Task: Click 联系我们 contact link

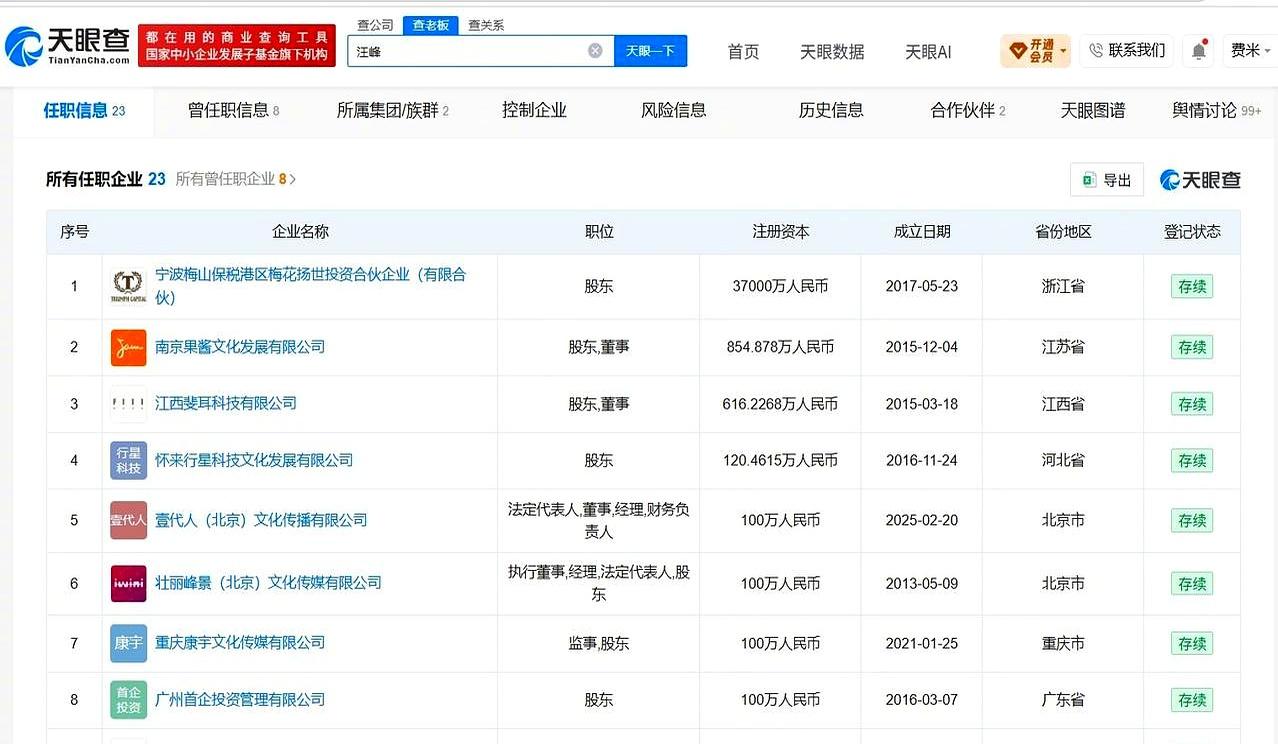Action: click(1127, 51)
